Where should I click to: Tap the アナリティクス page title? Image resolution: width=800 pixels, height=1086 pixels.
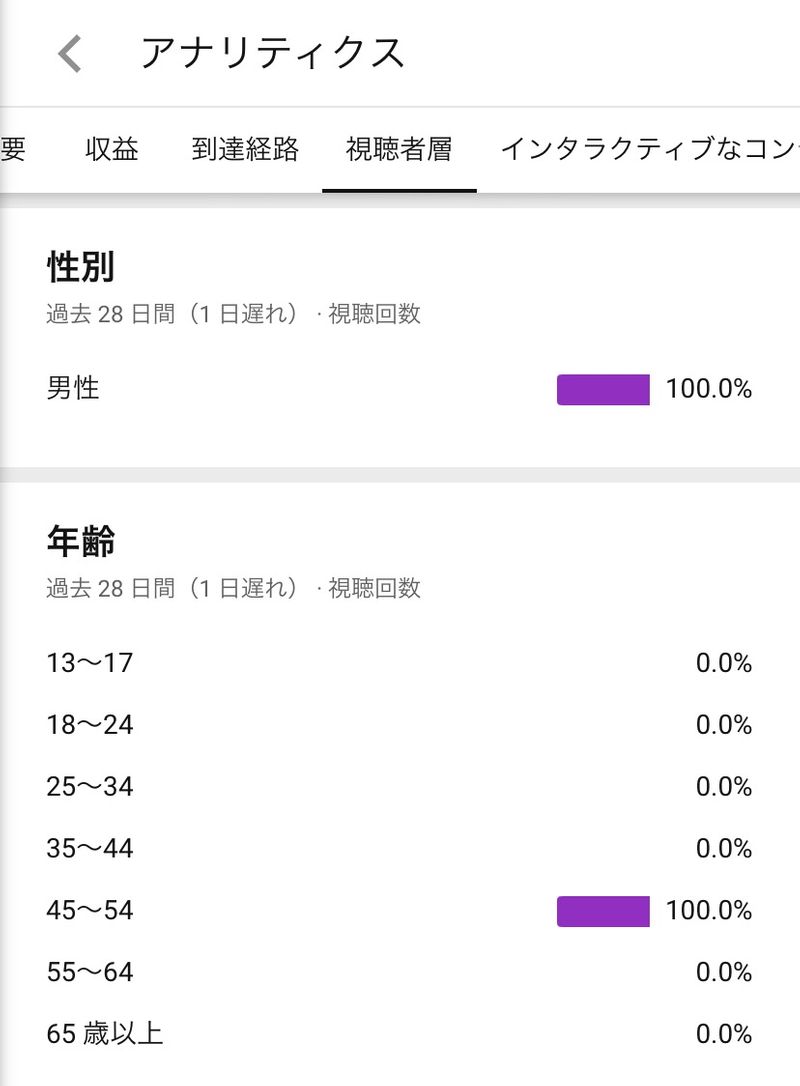[x=272, y=53]
